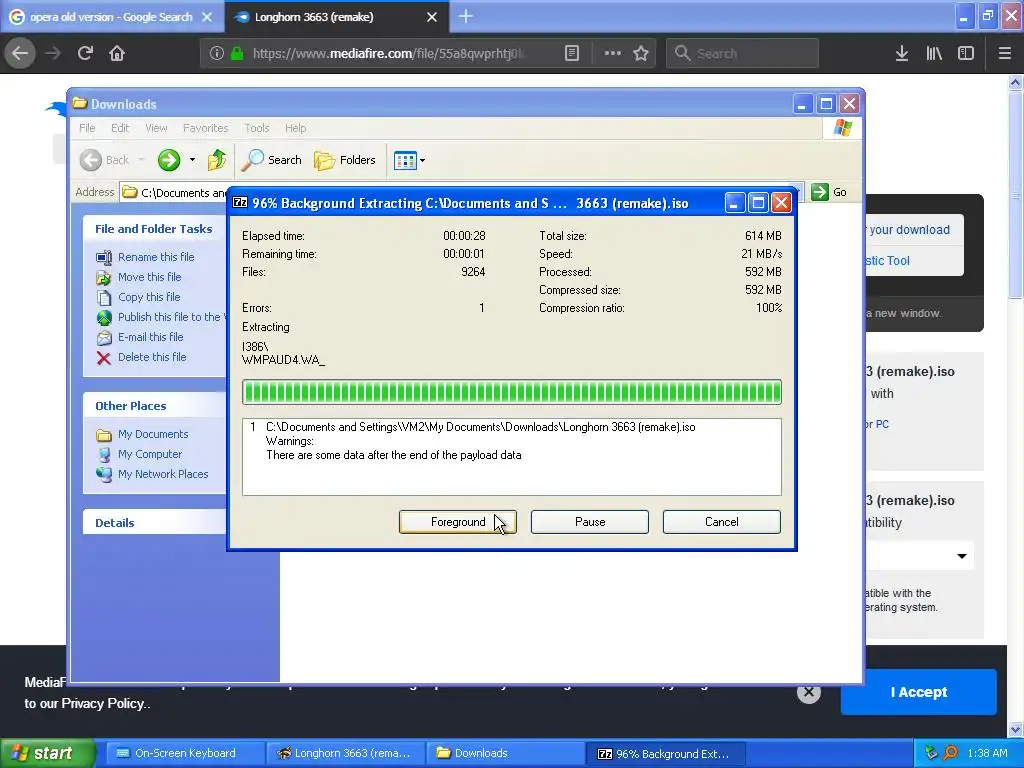The image size is (1024, 768).
Task: Open the Tools menu in Downloads window
Action: pos(257,128)
